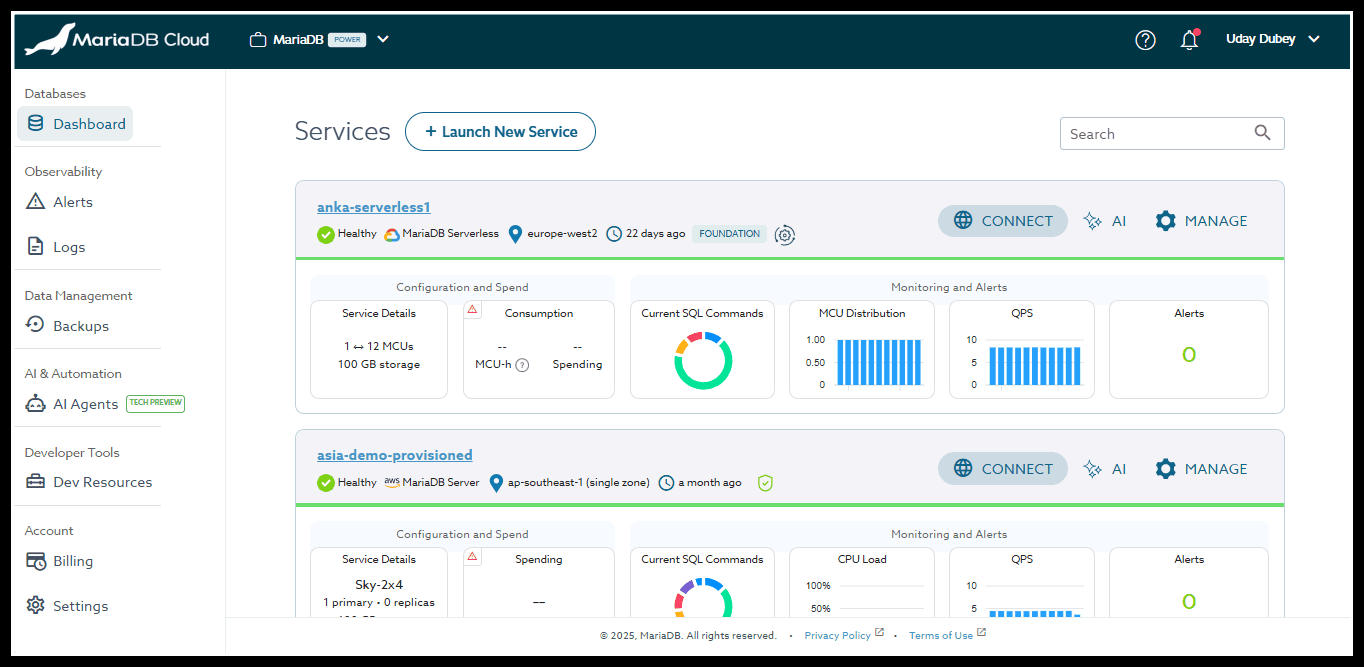Click the Billing card icon

coord(36,561)
